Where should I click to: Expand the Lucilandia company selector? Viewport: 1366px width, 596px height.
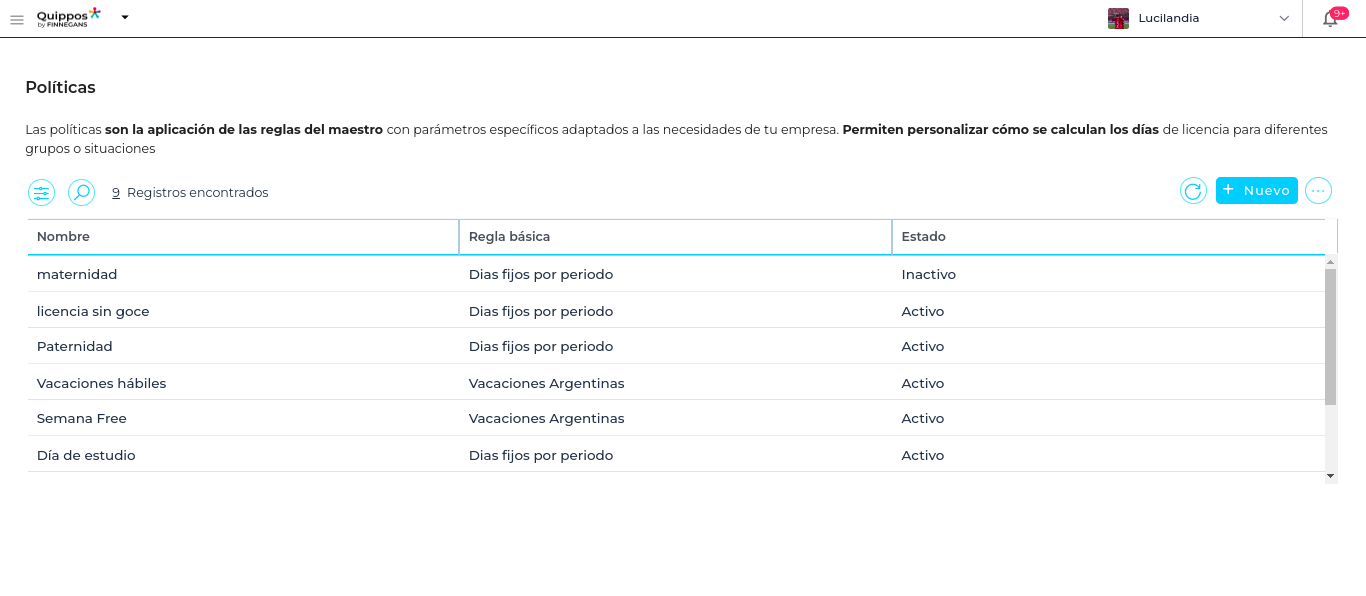coord(1284,18)
